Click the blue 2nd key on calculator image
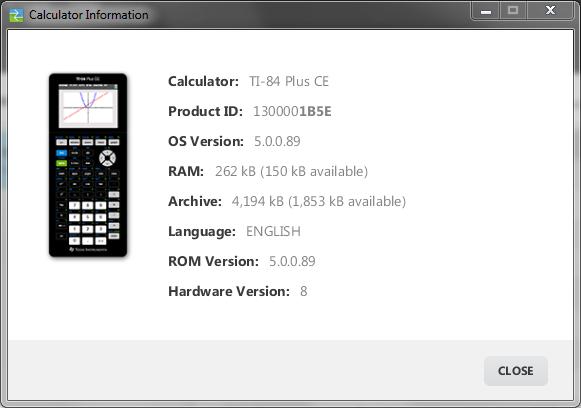The image size is (581, 408). pos(62,153)
